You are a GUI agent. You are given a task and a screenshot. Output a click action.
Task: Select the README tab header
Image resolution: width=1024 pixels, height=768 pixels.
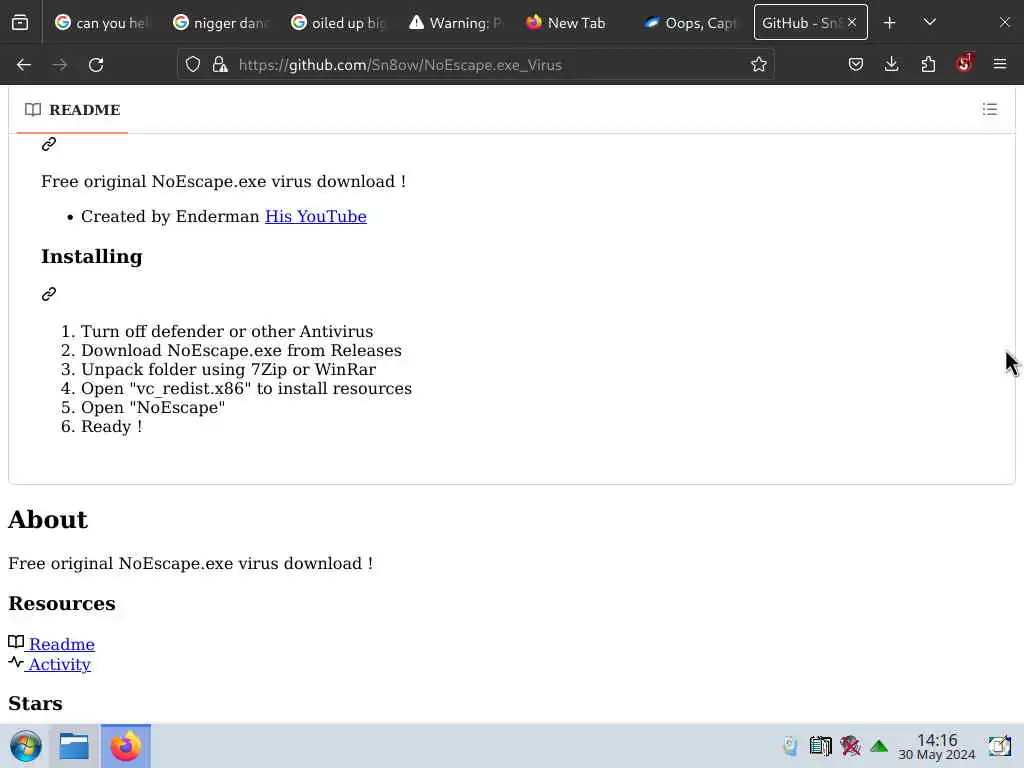point(72,110)
